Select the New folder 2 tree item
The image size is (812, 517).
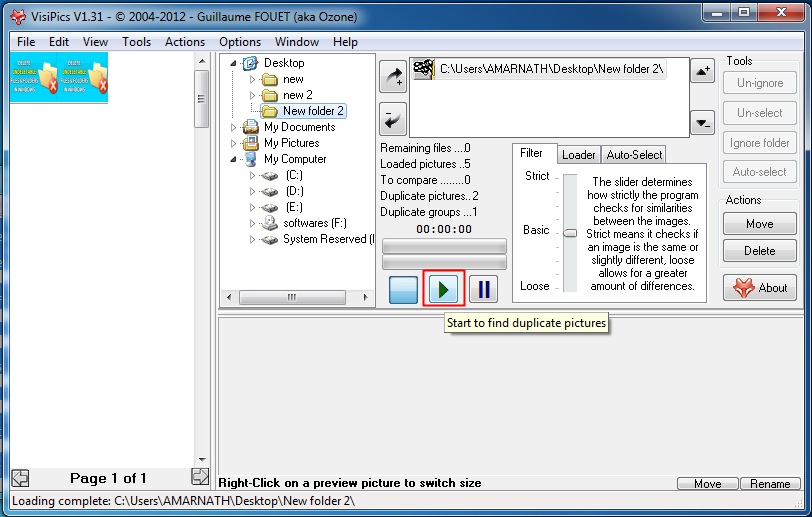(312, 111)
